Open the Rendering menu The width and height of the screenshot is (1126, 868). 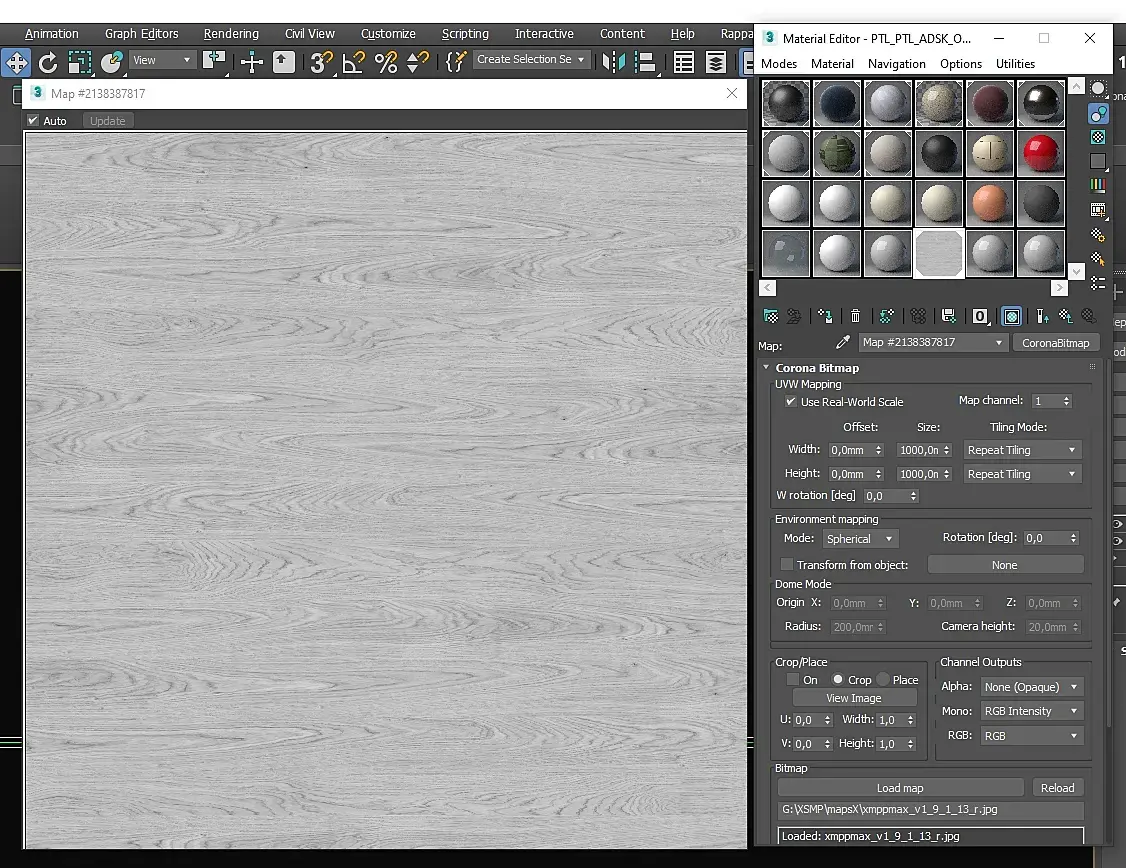[231, 33]
